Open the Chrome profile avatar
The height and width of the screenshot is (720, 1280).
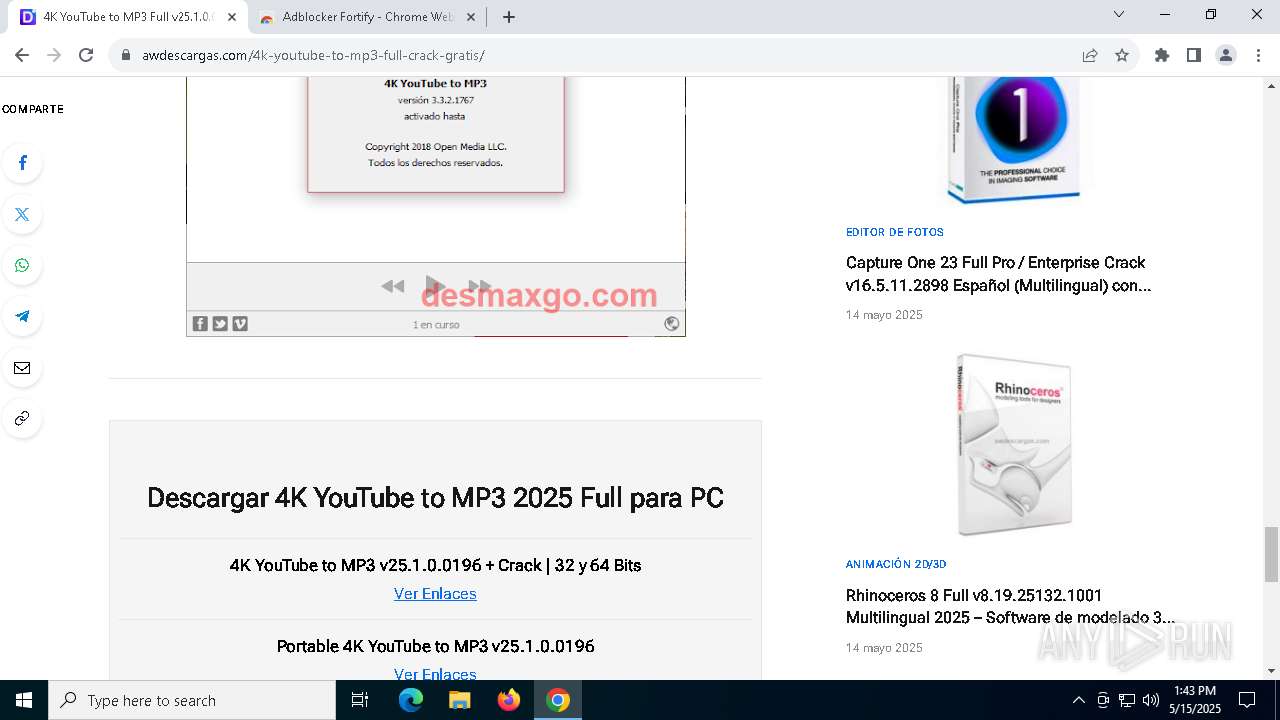coord(1226,55)
